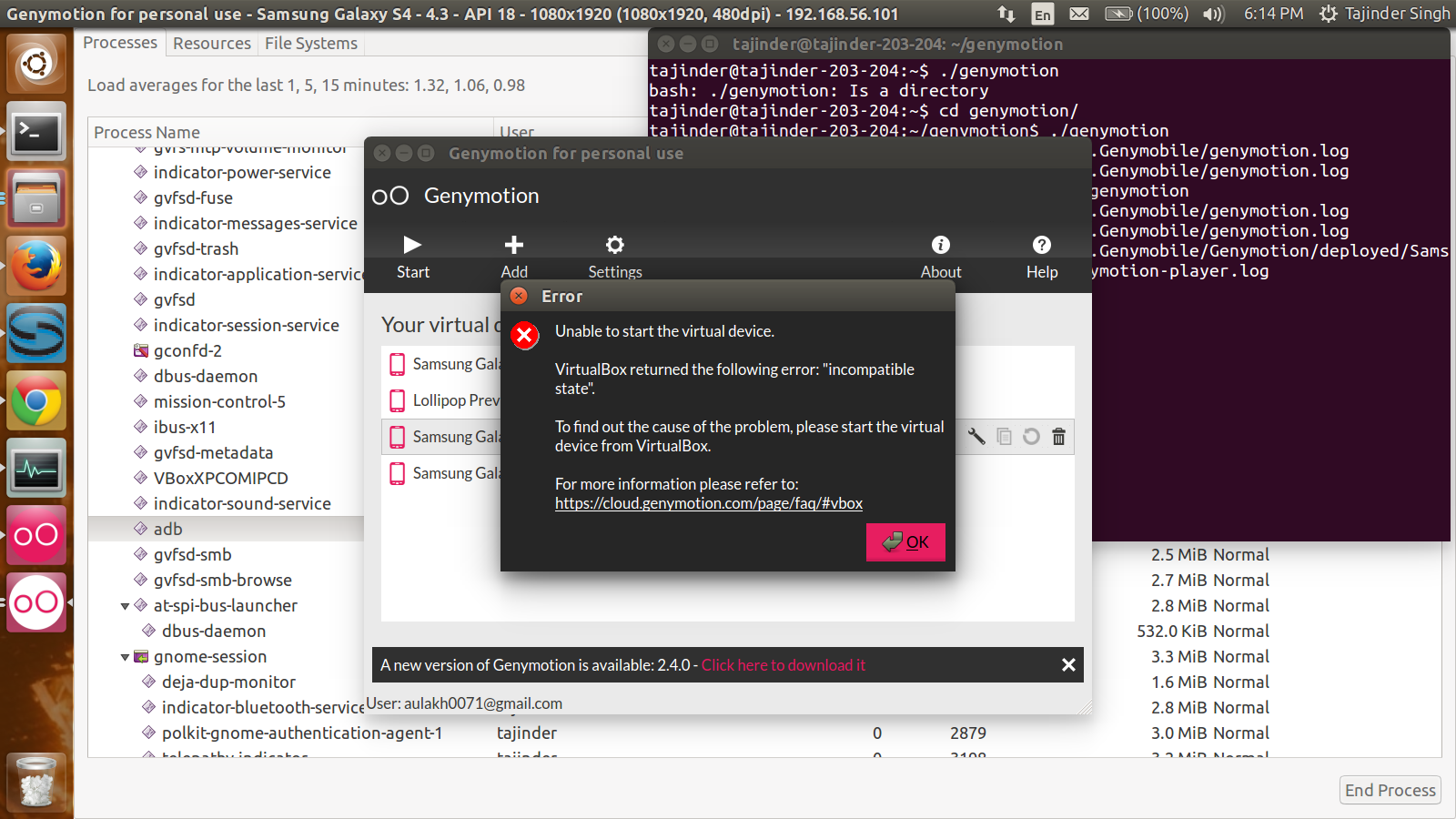The image size is (1456, 819).
Task: Click the blue S application launcher icon
Action: pyautogui.click(x=36, y=333)
